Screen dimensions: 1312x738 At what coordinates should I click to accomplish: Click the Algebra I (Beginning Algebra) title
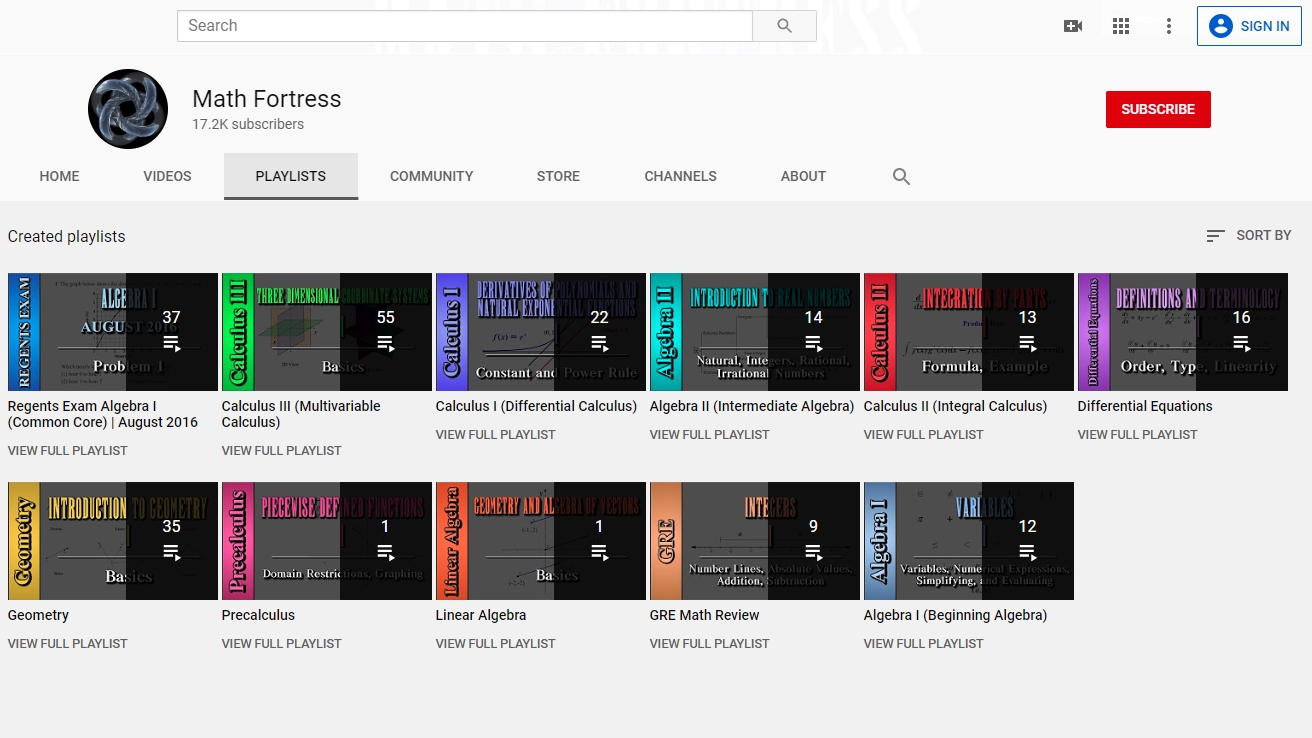point(955,615)
